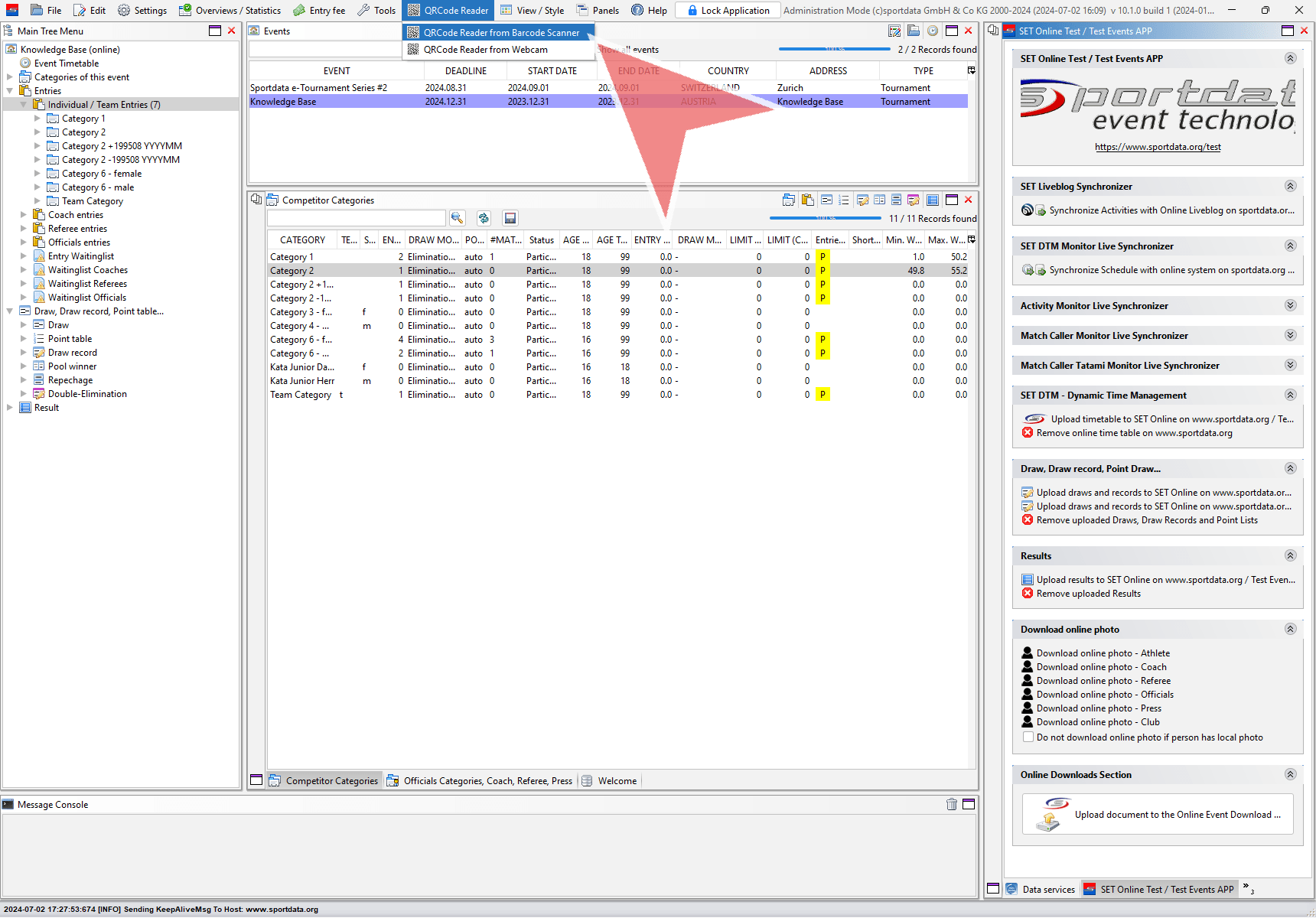Viewport: 1316px width, 918px height.
Task: Expand the Category 1 tree node
Action: pos(37,119)
